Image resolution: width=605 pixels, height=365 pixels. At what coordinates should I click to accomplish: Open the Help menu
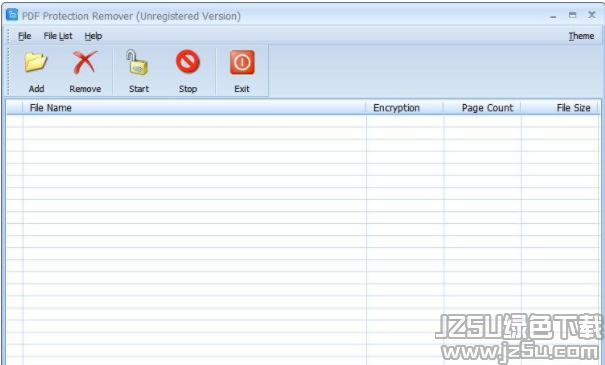(93, 36)
